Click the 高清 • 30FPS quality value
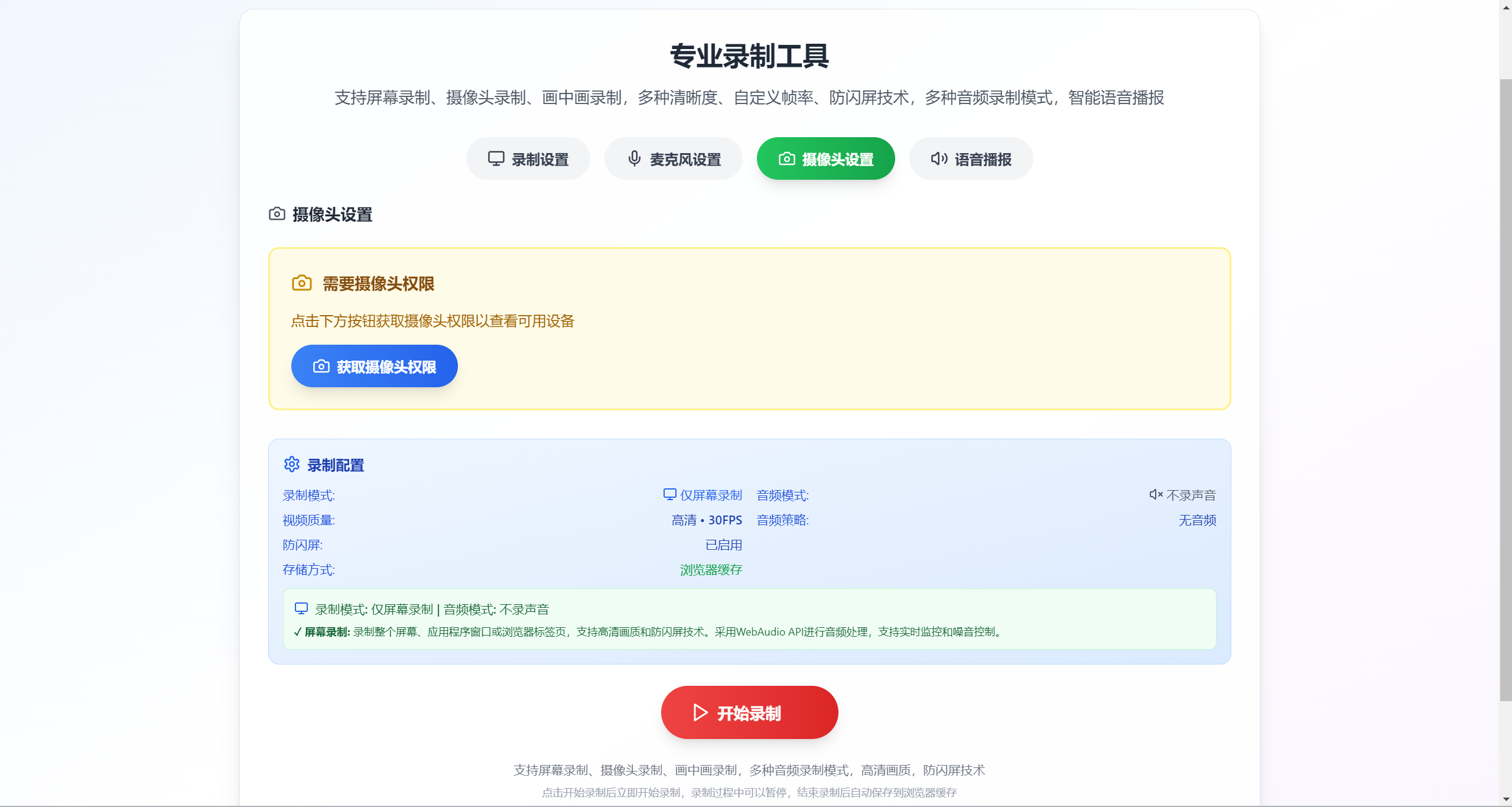 (x=707, y=520)
